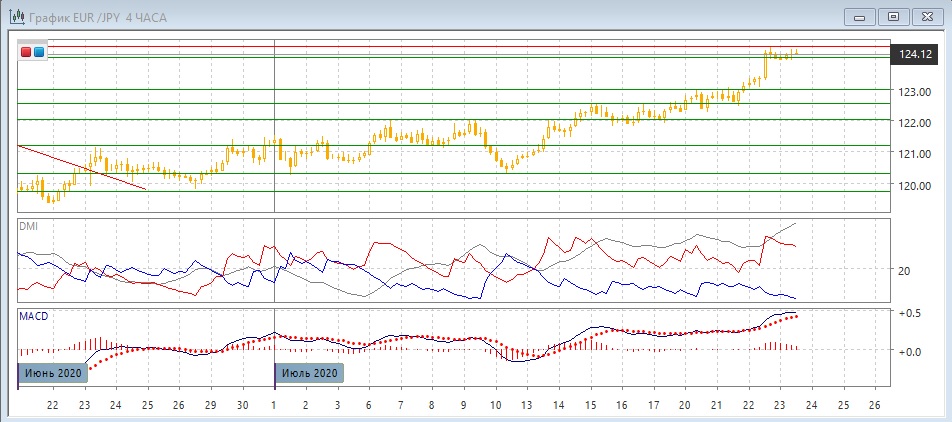952x422 pixels.
Task: Click the +0.5 MACD scale label
Action: pos(911,313)
